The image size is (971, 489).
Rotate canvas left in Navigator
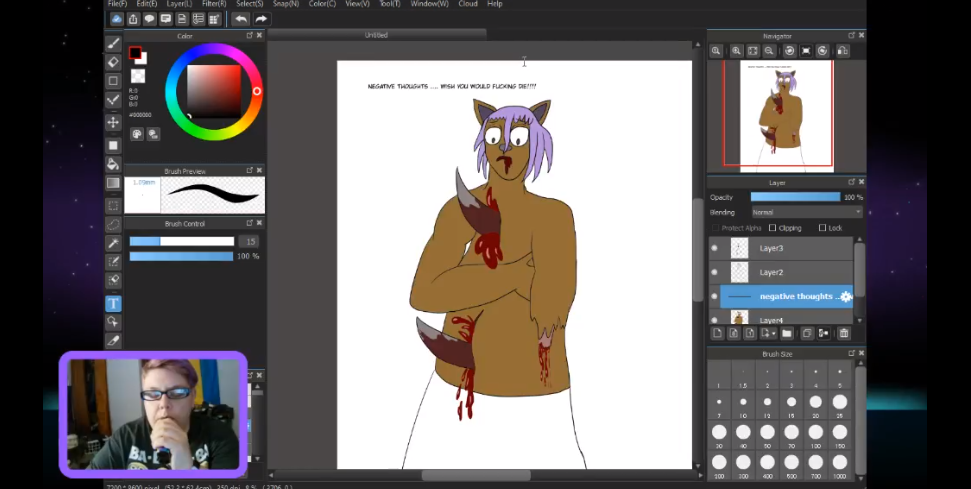790,51
